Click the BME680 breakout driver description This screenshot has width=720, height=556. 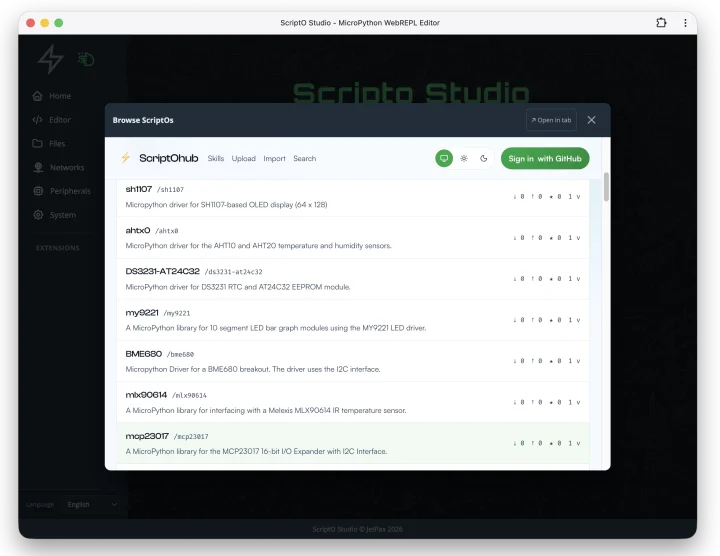(253, 369)
